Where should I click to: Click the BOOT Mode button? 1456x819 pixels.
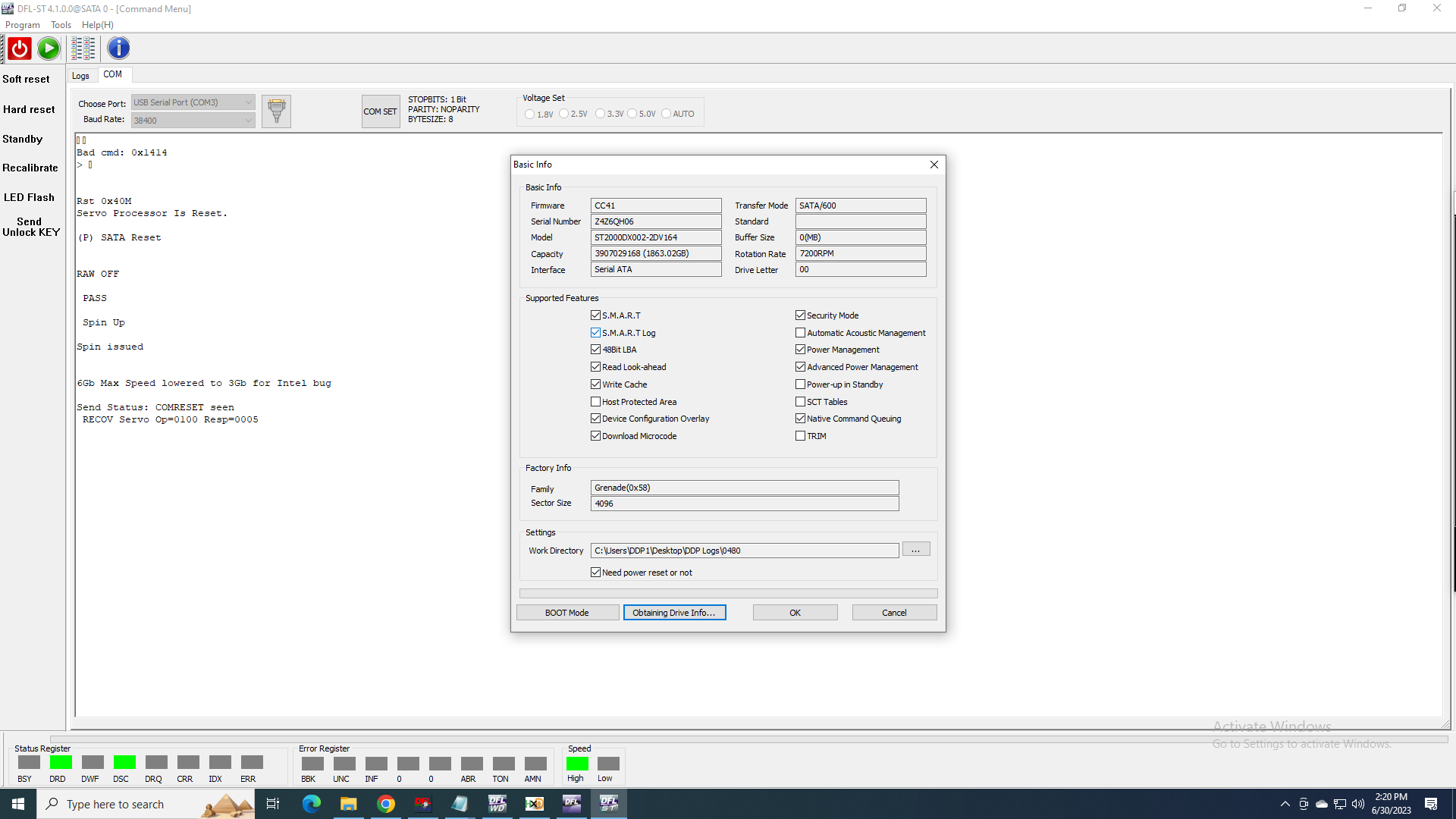[567, 613]
